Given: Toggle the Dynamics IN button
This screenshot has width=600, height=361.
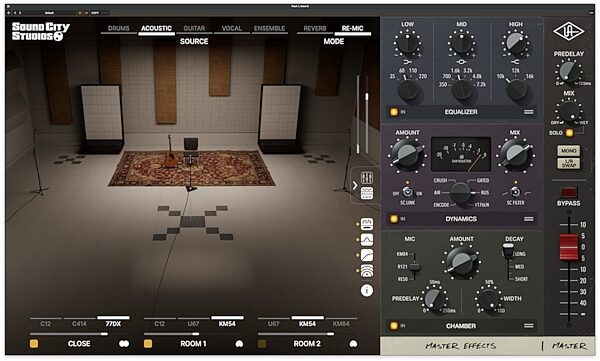Looking at the screenshot, I should click(x=394, y=219).
